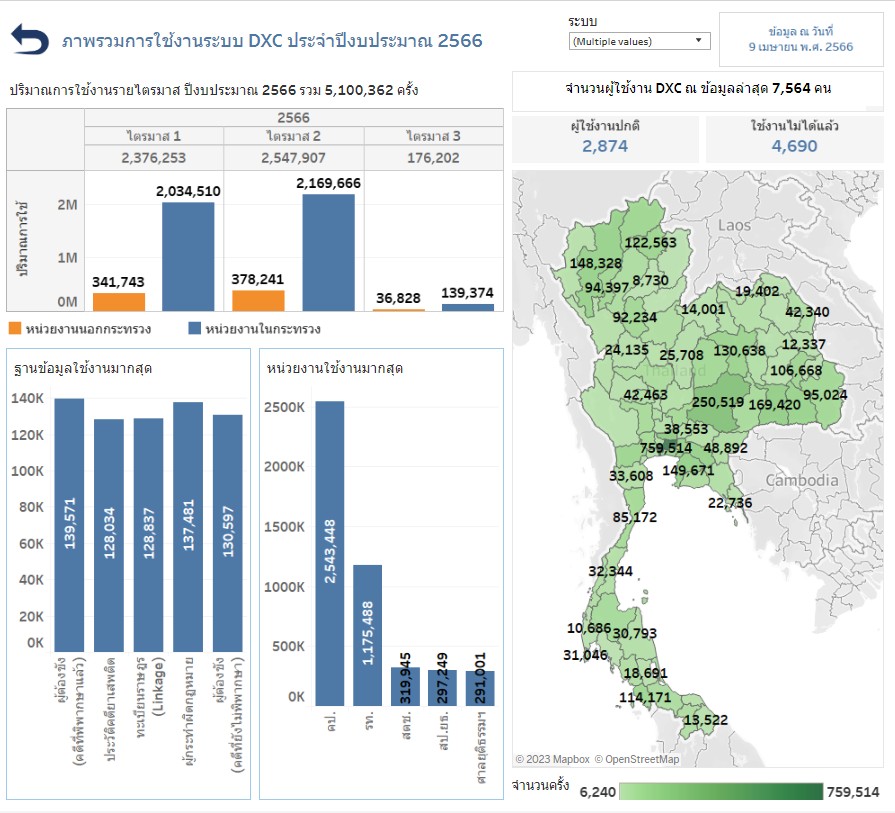This screenshot has width=895, height=813.
Task: Click the ทะเบียนราษฎร (Linkage) axis label
Action: point(150,697)
